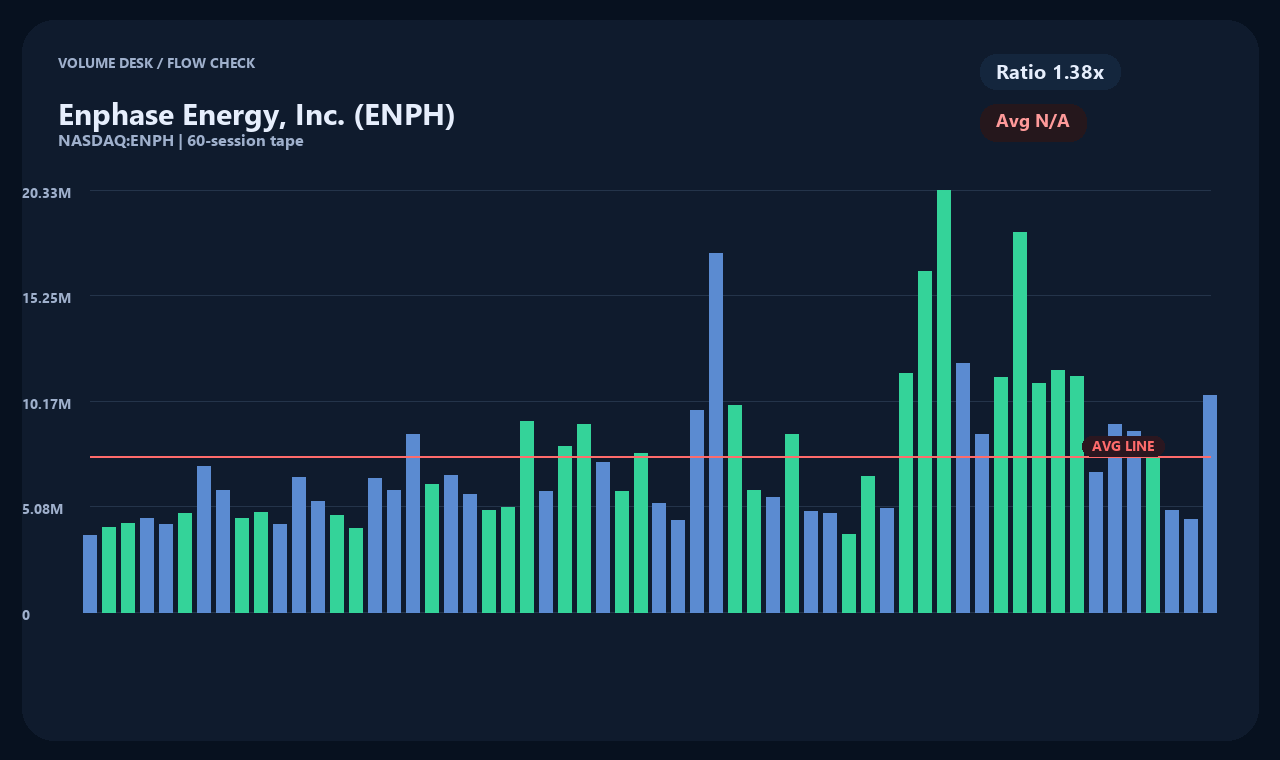Click the red average volume line
This screenshot has width=1280, height=760.
pos(650,457)
